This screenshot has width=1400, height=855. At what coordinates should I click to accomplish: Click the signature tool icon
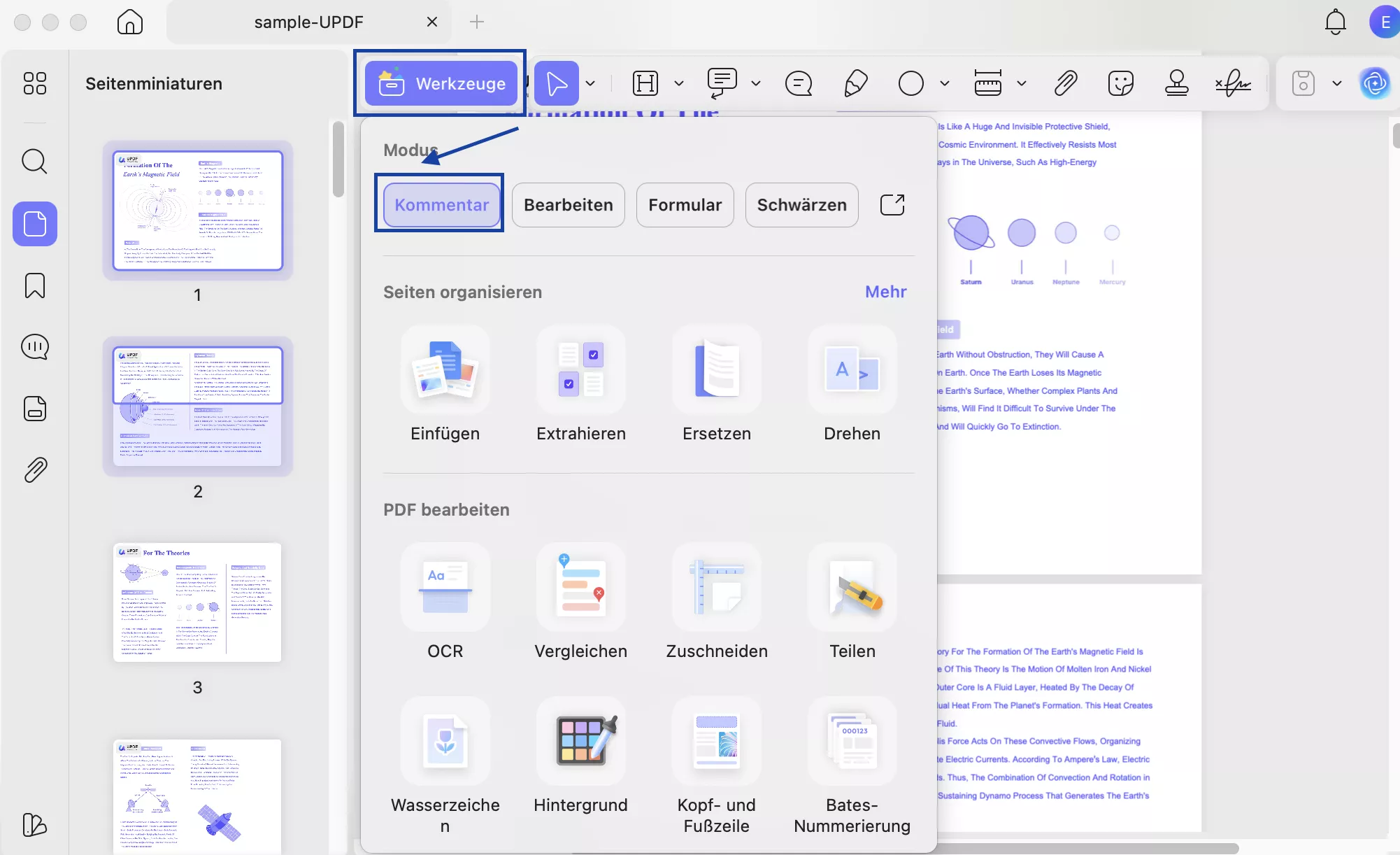pos(1233,83)
